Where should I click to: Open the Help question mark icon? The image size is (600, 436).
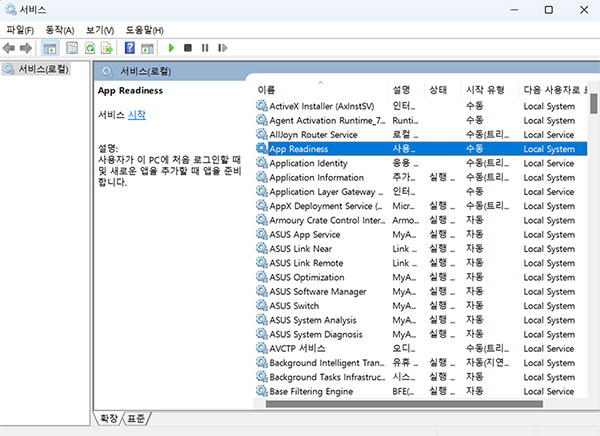[x=130, y=48]
